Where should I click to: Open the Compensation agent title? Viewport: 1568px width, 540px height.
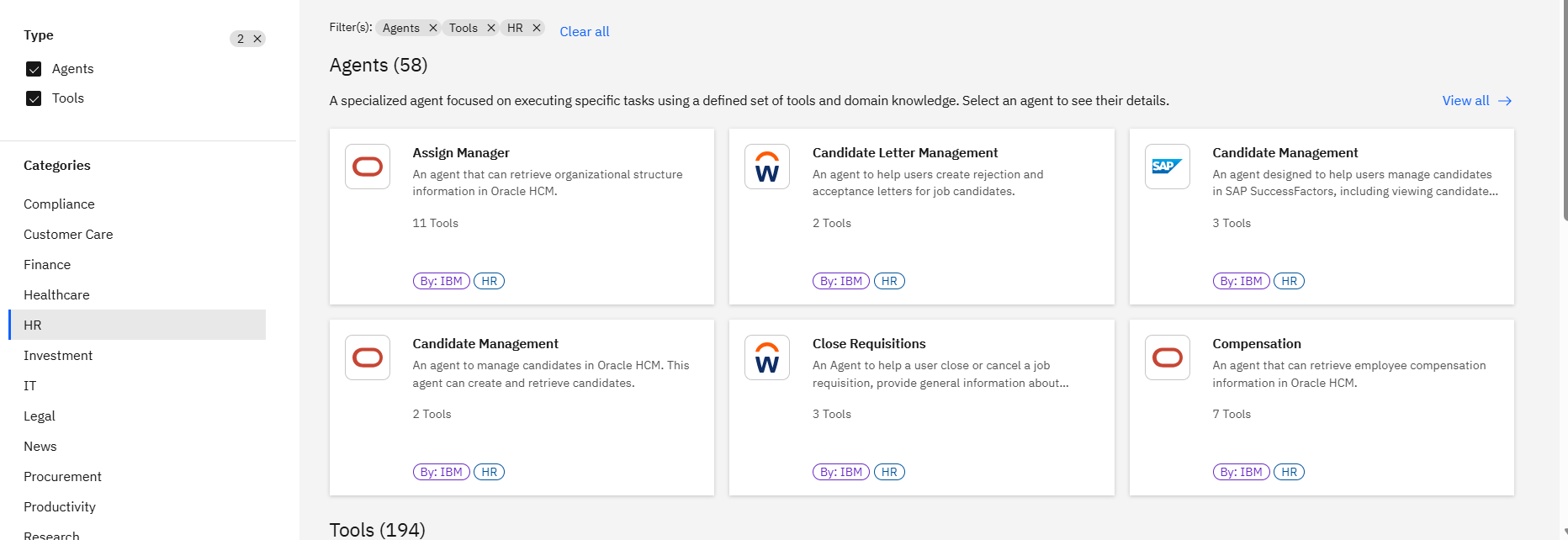[1257, 344]
